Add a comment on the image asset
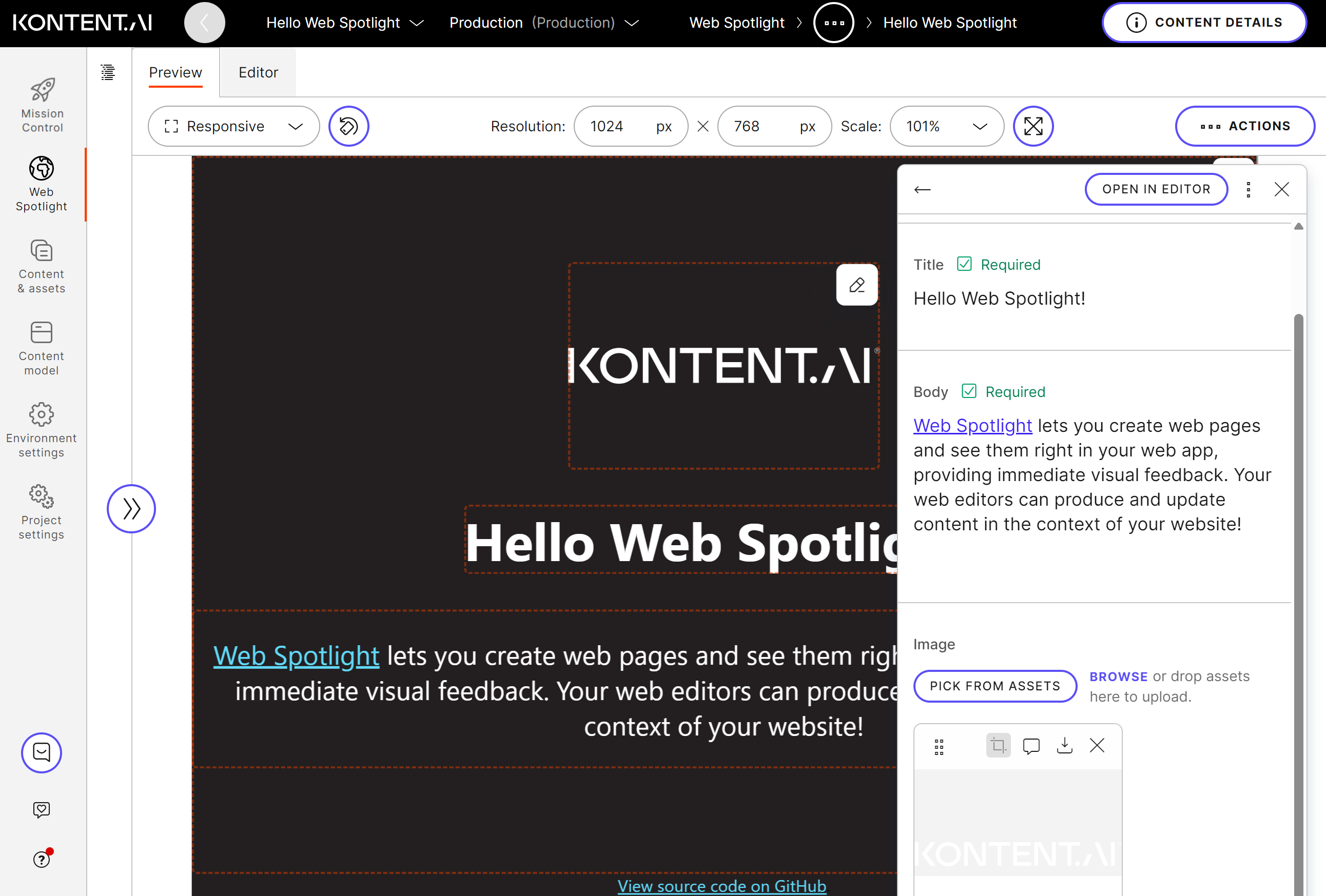This screenshot has width=1326, height=896. (1031, 745)
